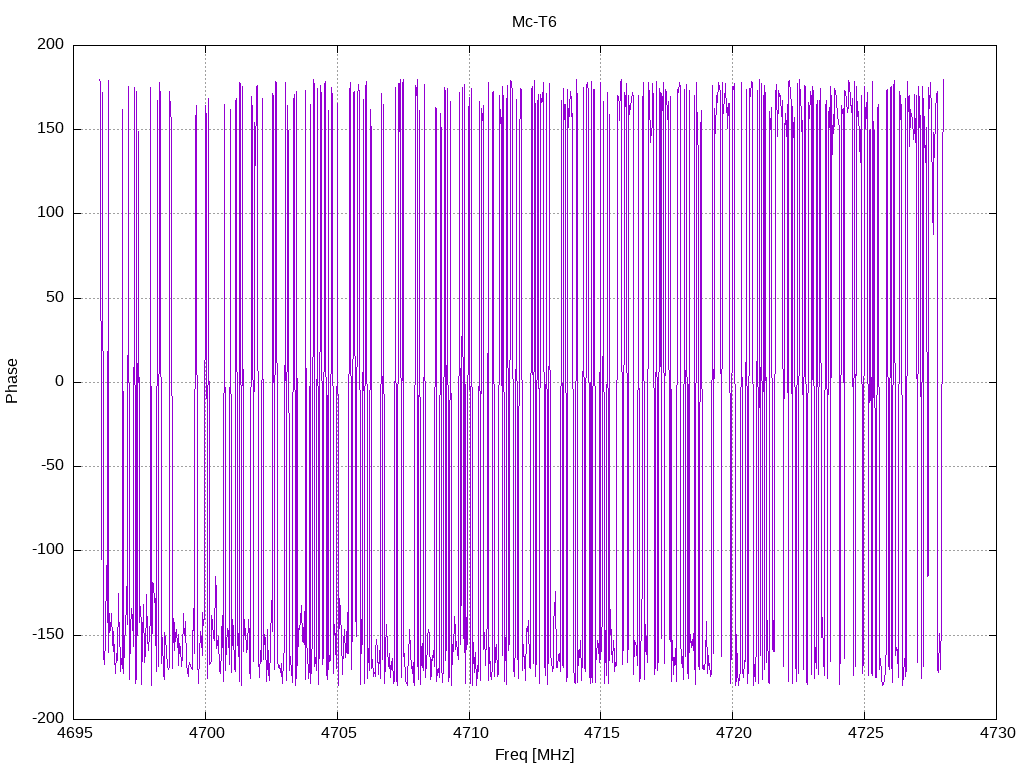Click the 4730 x-axis tick label
1024x768 pixels.
[997, 733]
